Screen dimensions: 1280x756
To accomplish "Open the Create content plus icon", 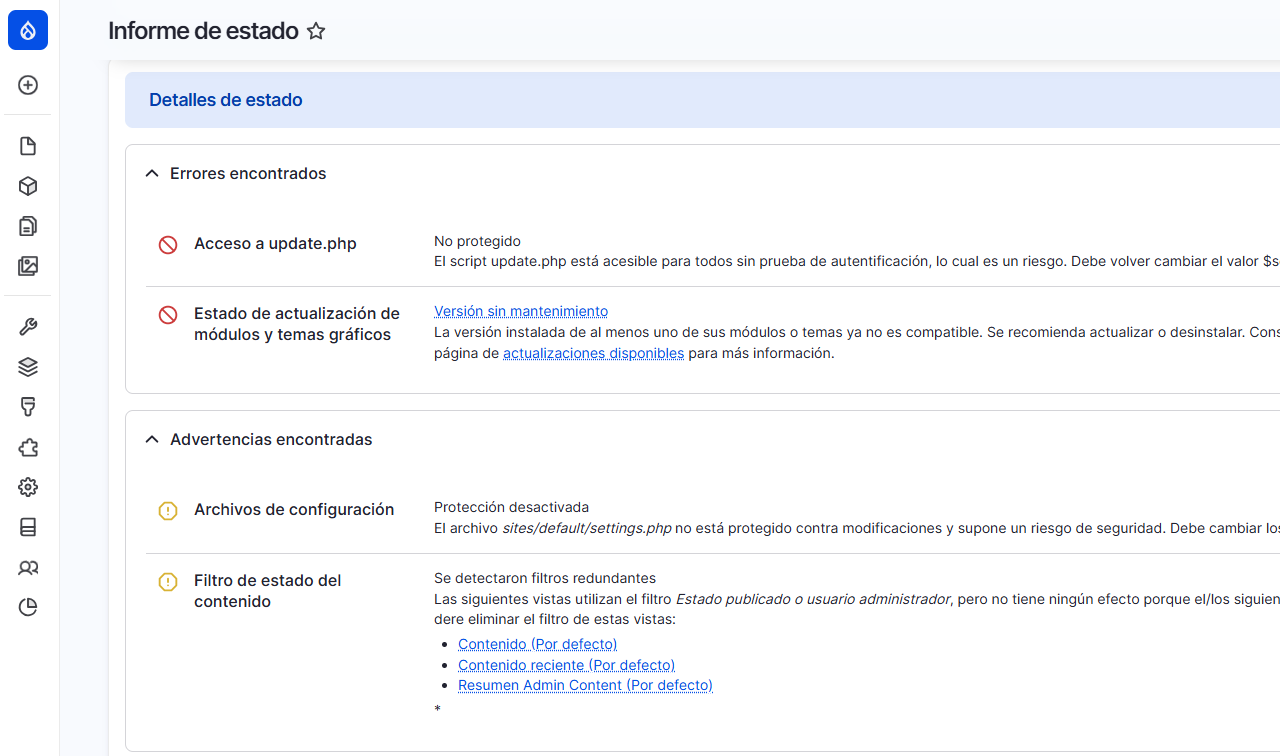I will pos(28,85).
